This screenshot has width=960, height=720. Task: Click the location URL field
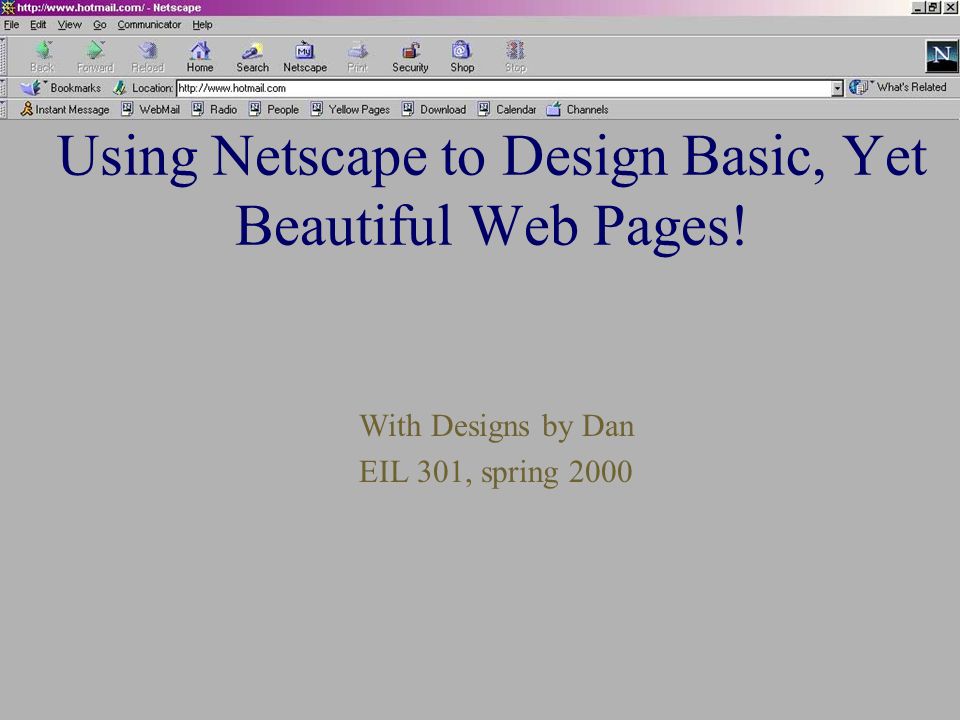click(503, 88)
